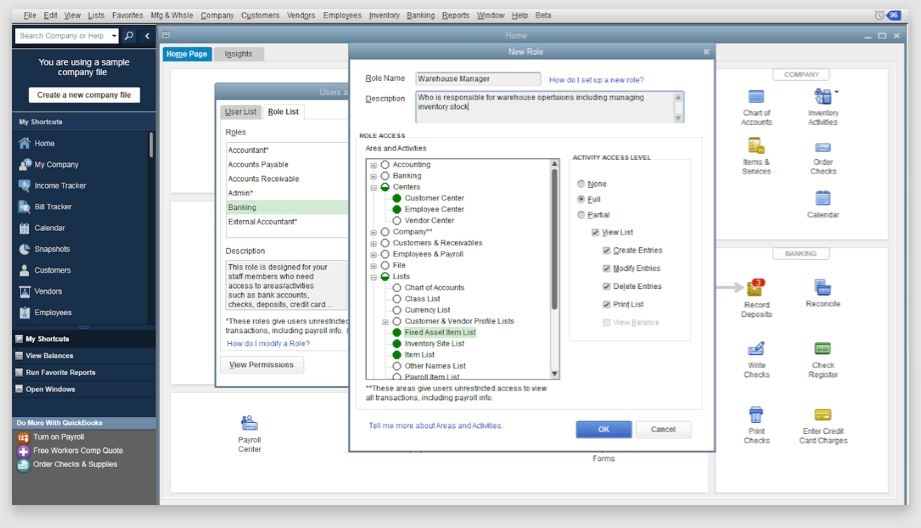Open Print Checks icon
Image resolution: width=921 pixels, height=528 pixels.
(756, 415)
